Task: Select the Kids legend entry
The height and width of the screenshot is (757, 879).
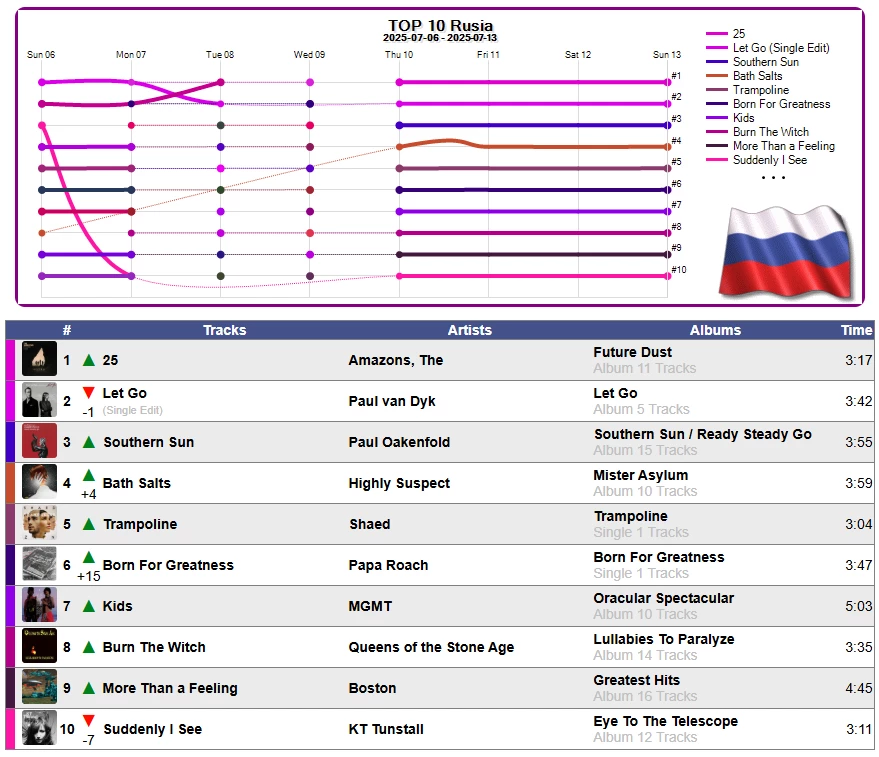Action: click(743, 118)
